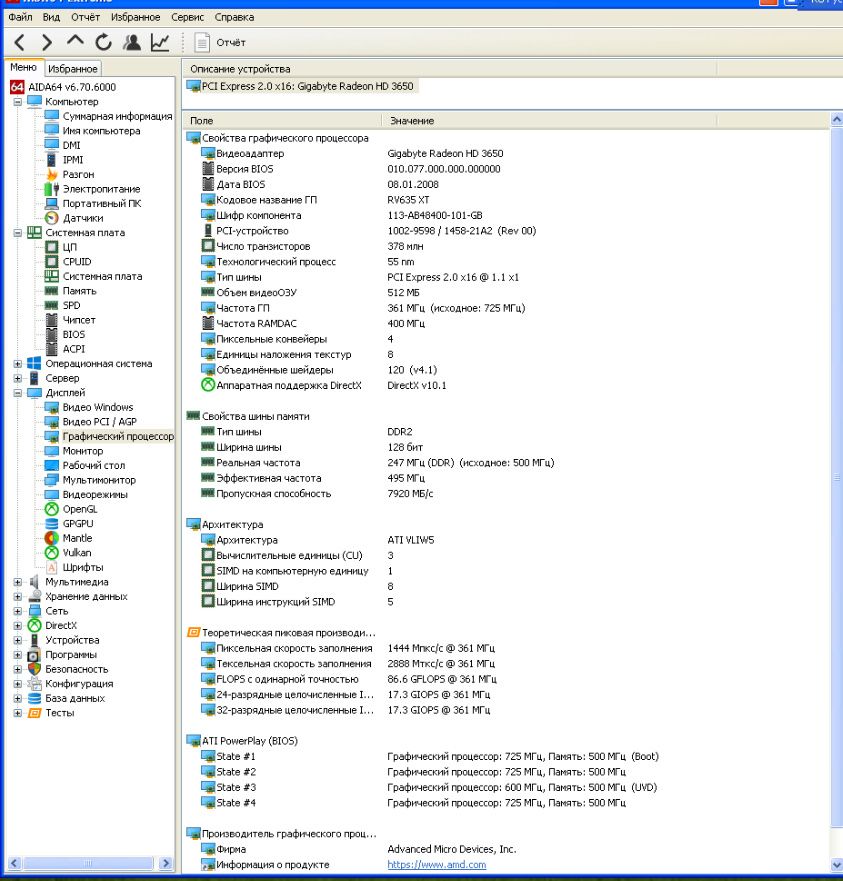843x881 pixels.
Task: Select the Безопасность shield icon
Action: coord(34,669)
